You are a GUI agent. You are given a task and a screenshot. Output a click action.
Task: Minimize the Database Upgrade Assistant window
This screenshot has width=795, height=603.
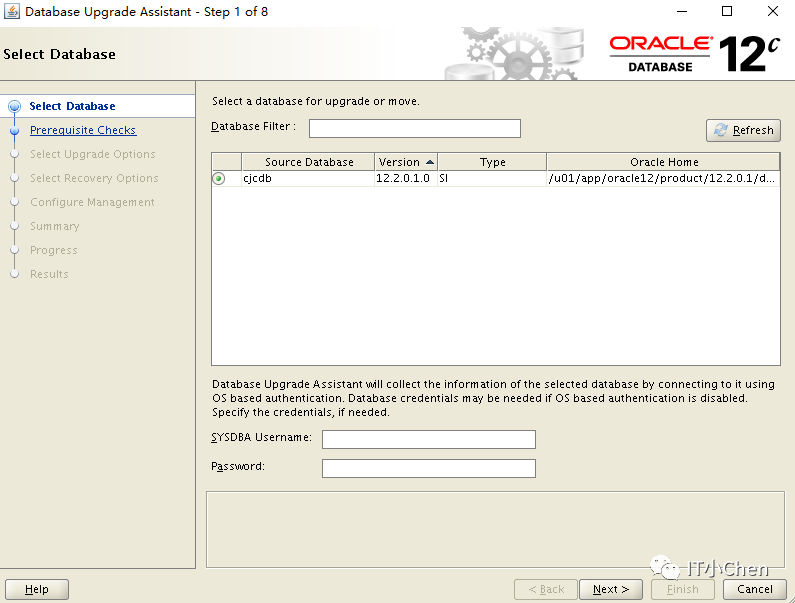point(682,11)
